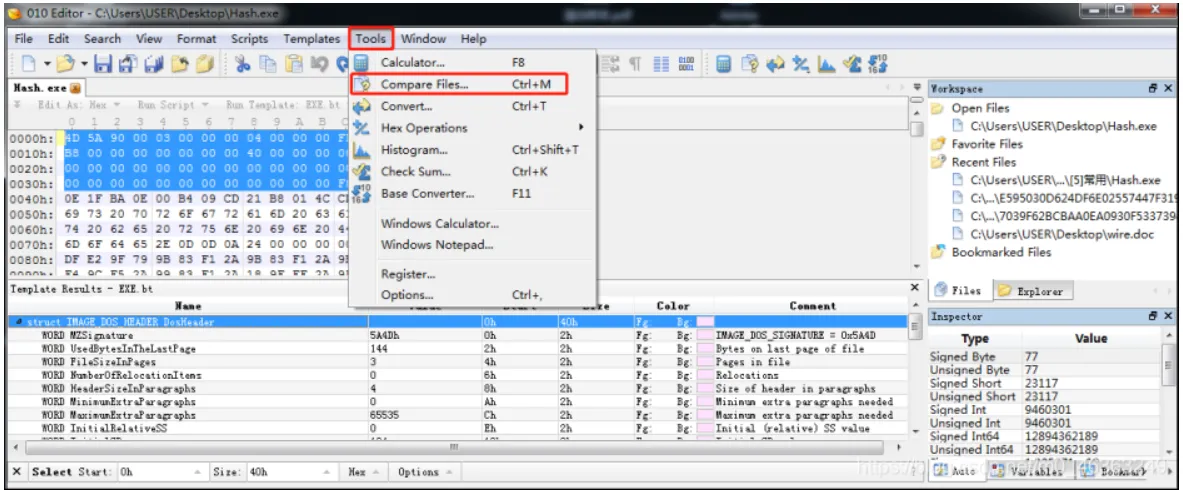Open the Scripts menu

(x=249, y=39)
